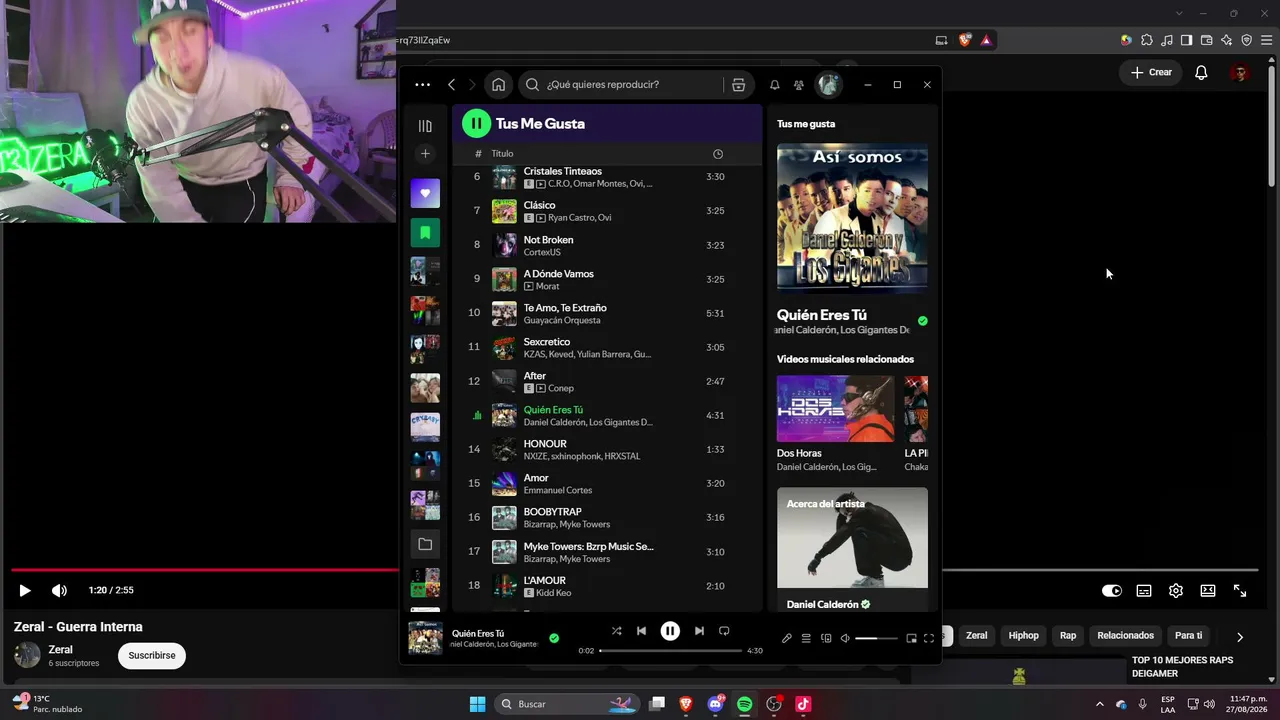The height and width of the screenshot is (720, 1280).
Task: Open YouTube account avatar menu
Action: [x=1240, y=72]
